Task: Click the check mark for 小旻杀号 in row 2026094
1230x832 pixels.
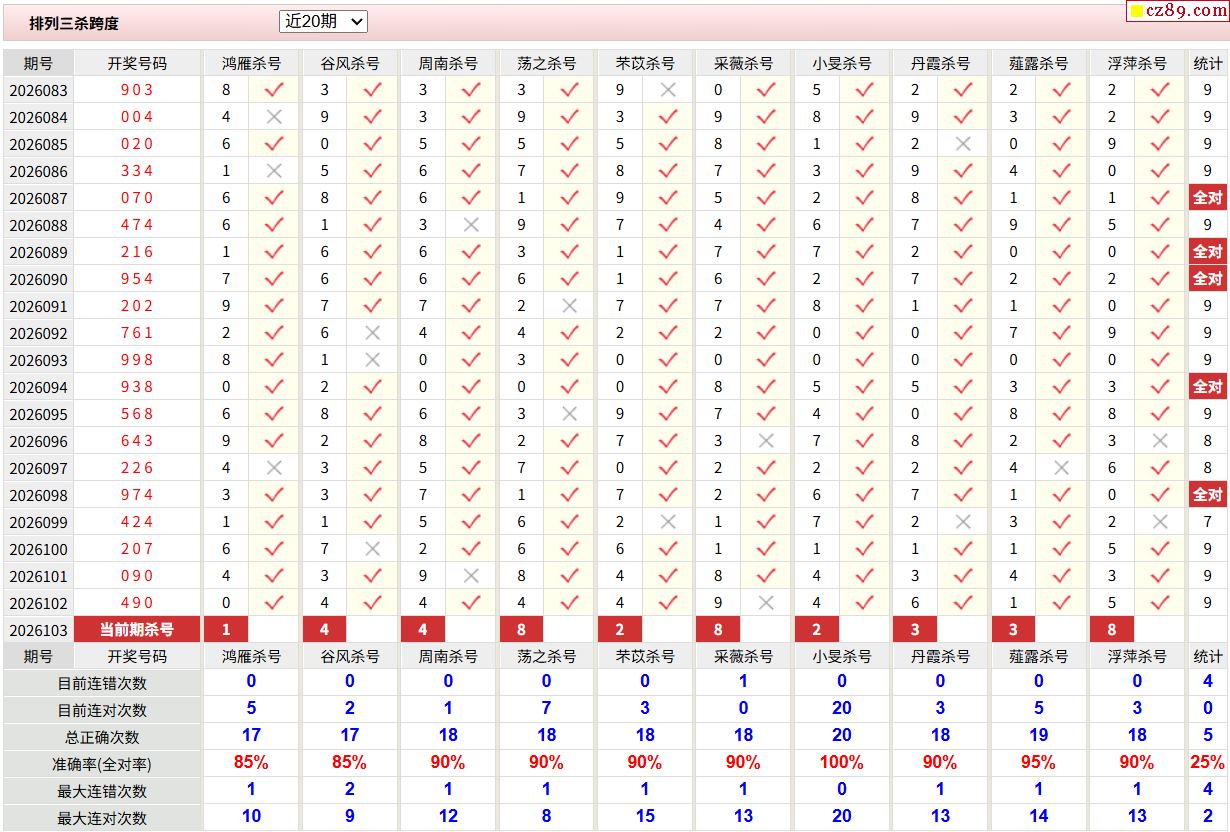Action: coord(865,387)
